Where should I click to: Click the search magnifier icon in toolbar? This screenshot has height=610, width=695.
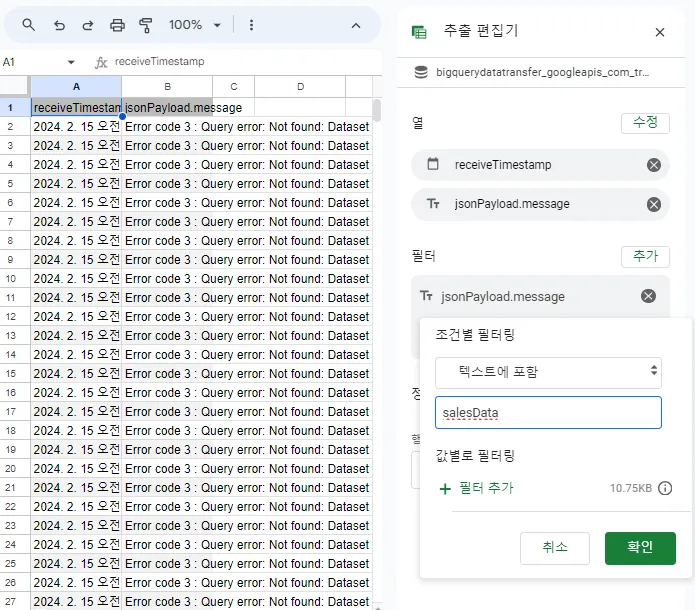[x=28, y=25]
